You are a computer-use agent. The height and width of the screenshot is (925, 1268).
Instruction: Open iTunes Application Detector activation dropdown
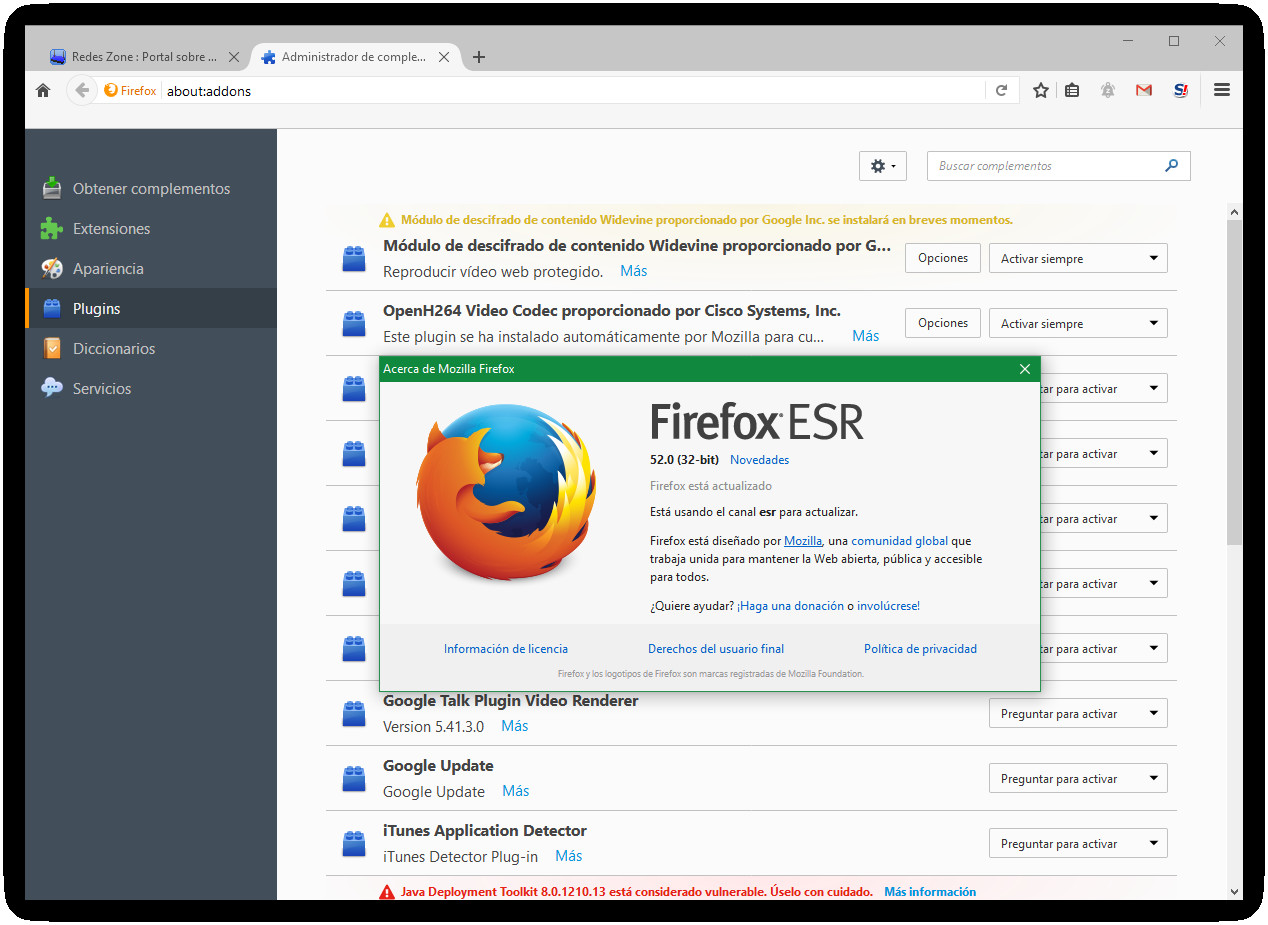pos(1078,843)
